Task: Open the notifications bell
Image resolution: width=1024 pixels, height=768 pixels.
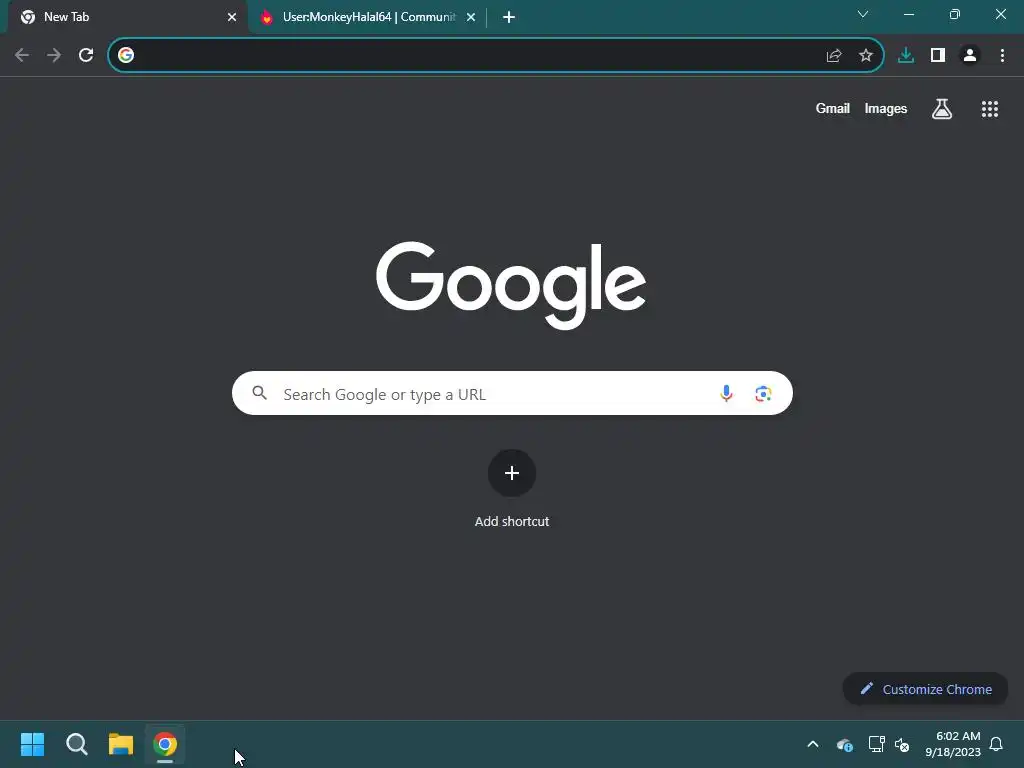Action: point(997,744)
